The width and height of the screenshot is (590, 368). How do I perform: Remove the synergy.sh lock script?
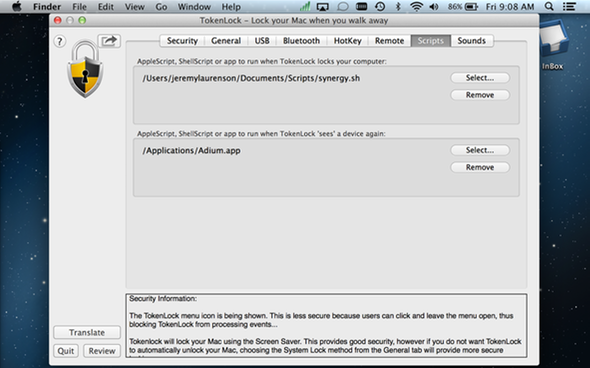coord(480,95)
